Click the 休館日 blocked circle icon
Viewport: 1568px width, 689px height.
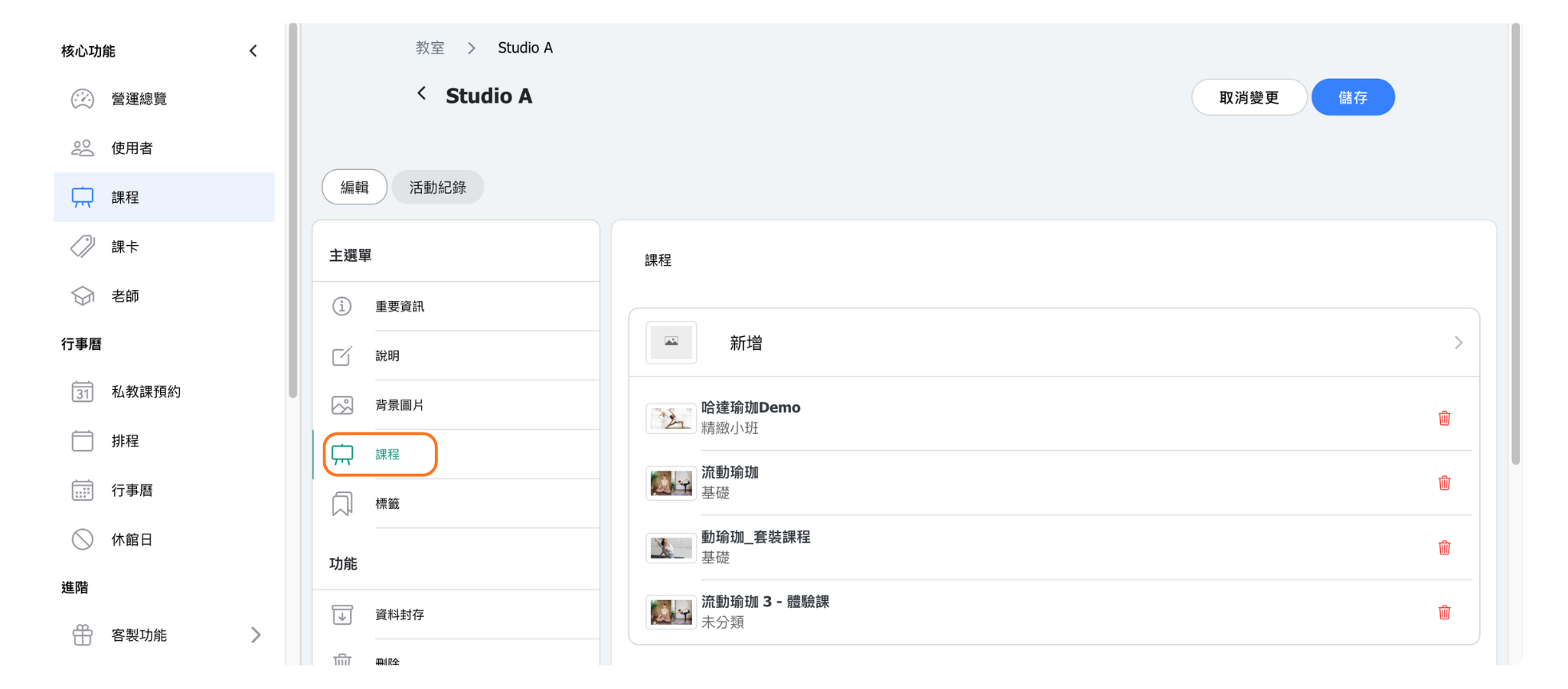(x=83, y=540)
